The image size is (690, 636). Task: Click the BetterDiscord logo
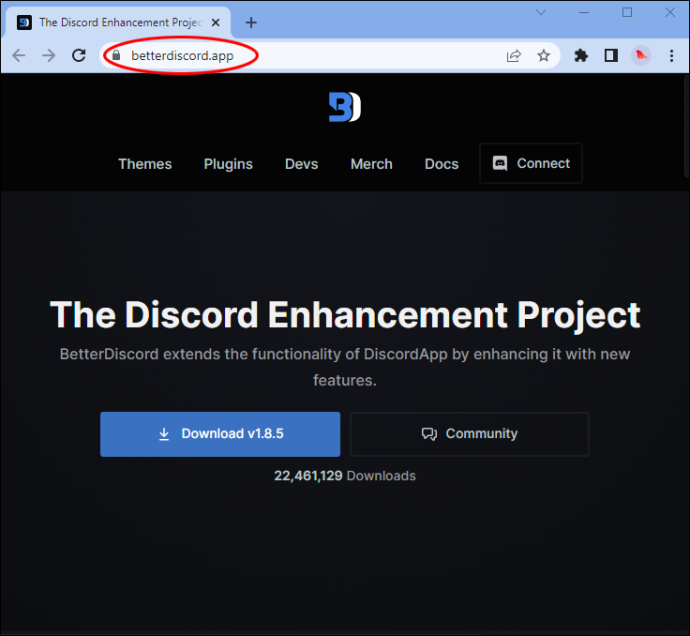click(345, 107)
